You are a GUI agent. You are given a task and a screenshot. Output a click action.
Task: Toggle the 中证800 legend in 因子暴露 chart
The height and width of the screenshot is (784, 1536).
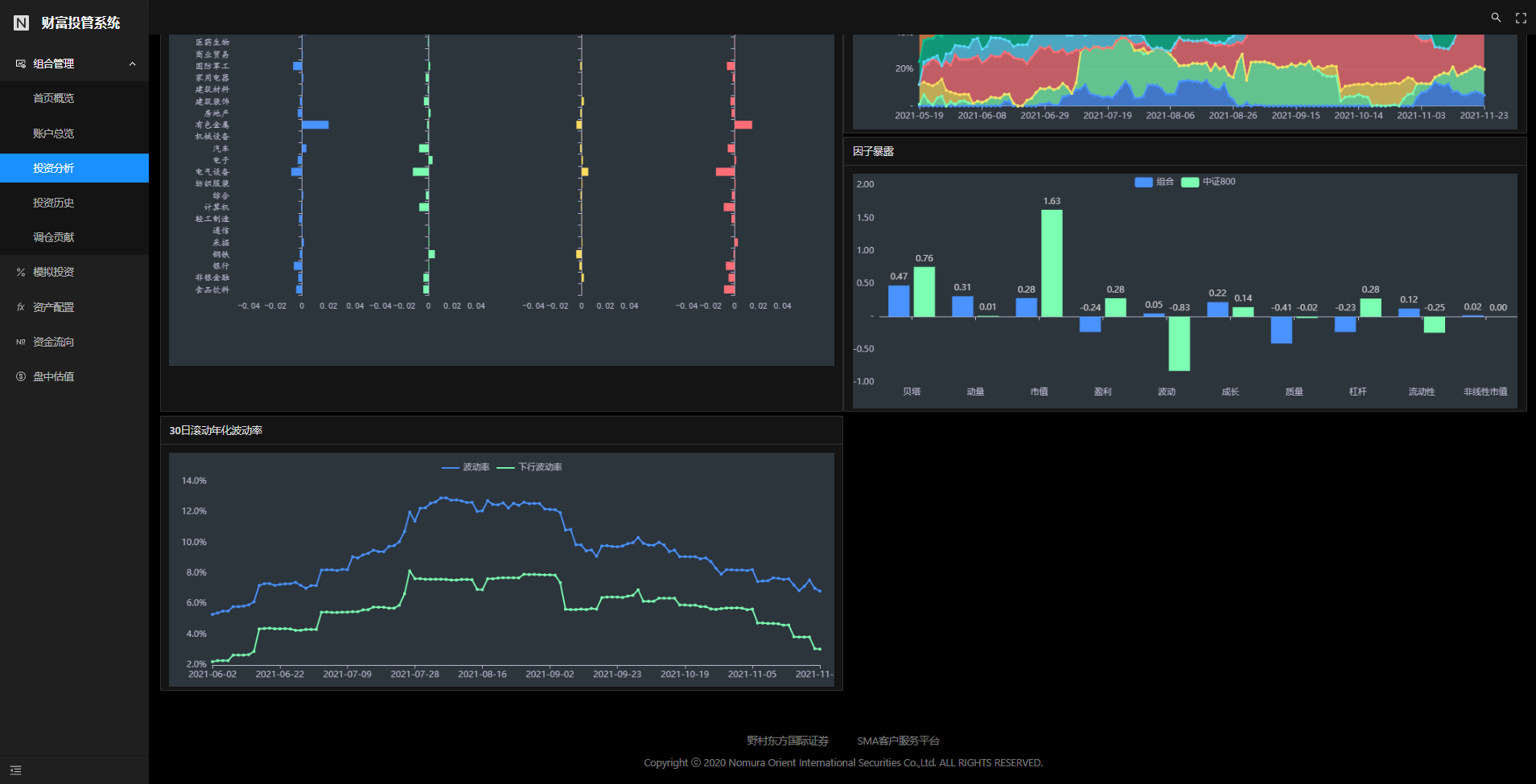[x=1209, y=182]
